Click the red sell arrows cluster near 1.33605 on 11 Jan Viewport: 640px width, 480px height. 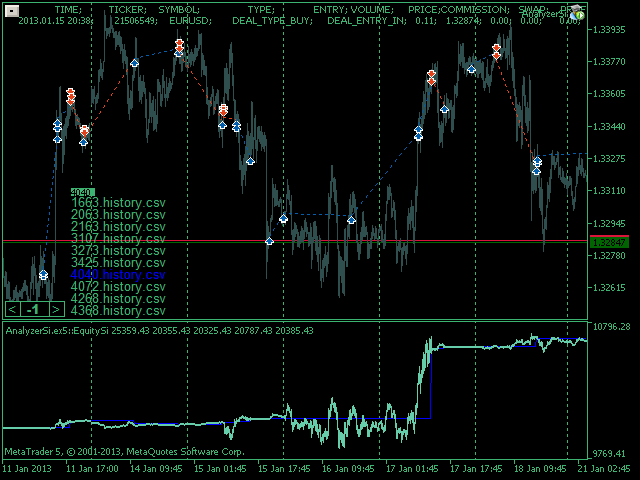click(71, 96)
